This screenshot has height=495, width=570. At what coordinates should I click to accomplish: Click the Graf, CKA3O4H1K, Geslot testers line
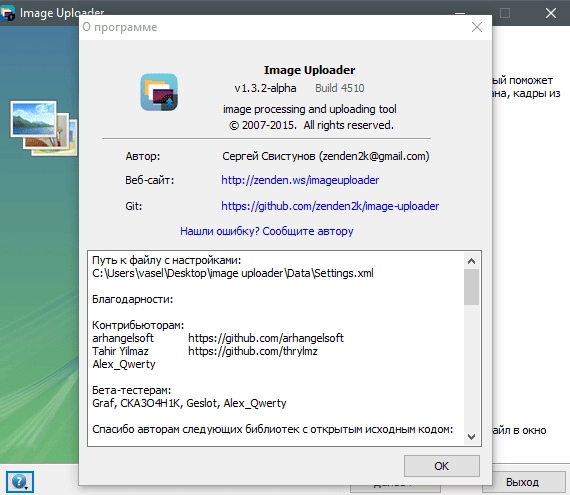point(189,403)
